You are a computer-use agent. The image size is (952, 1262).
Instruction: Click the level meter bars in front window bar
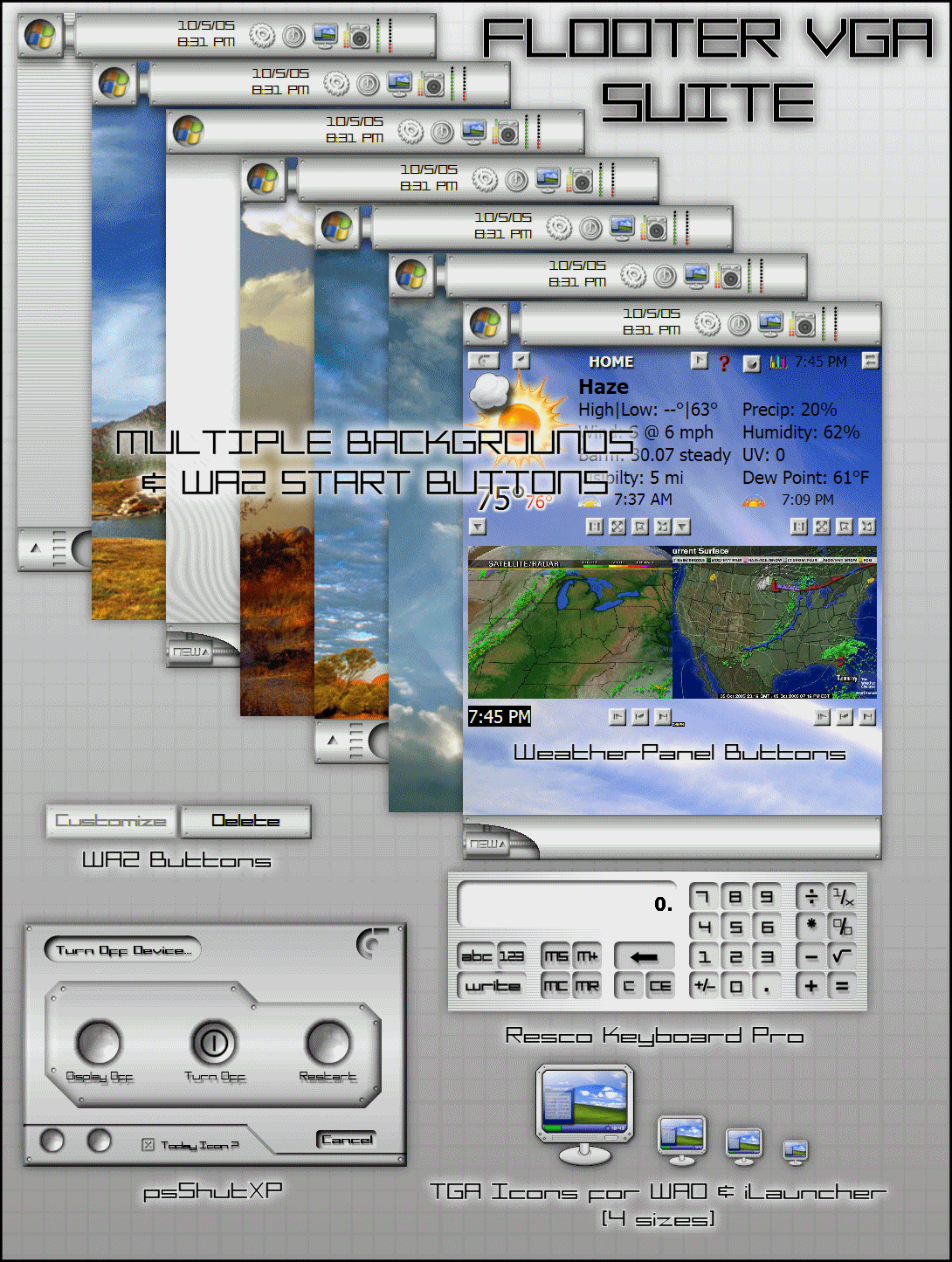click(829, 324)
